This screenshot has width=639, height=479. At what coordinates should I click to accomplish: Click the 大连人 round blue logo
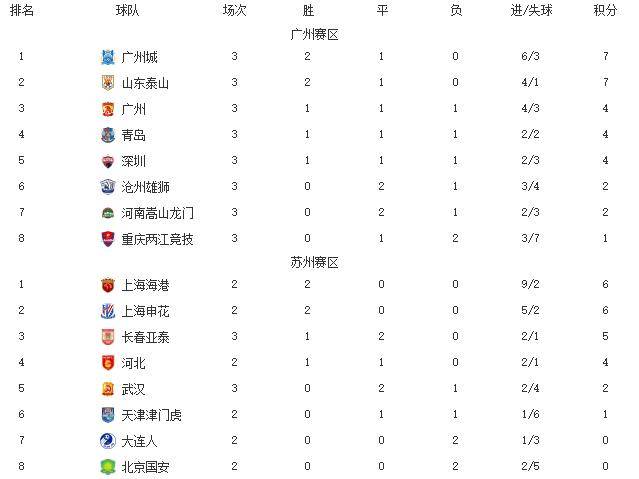coord(108,441)
